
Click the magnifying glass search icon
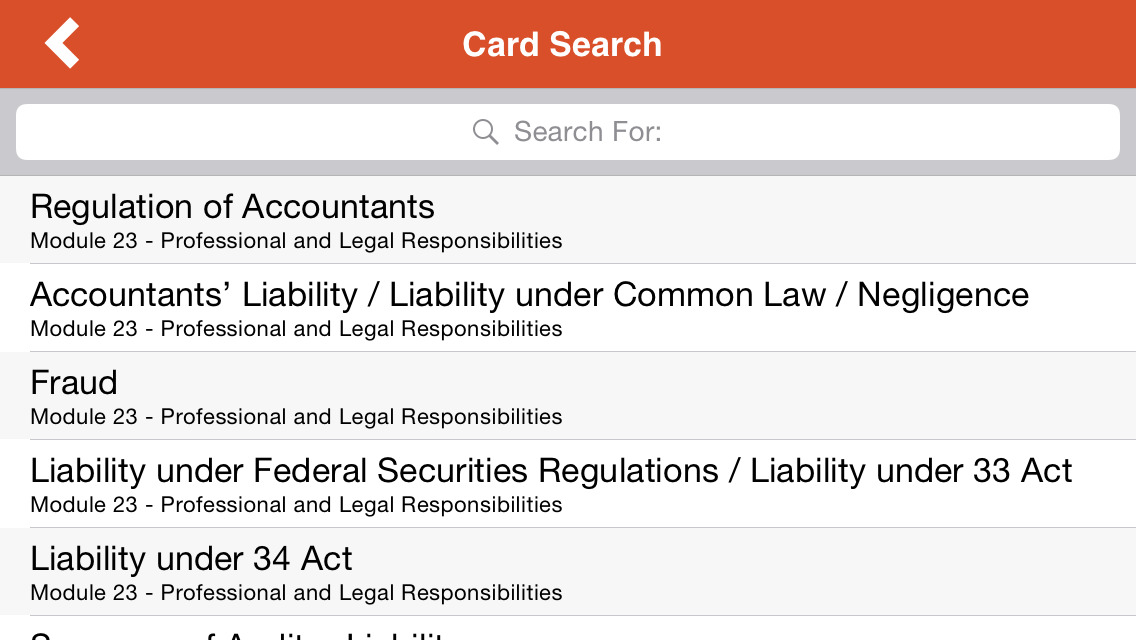tap(486, 132)
